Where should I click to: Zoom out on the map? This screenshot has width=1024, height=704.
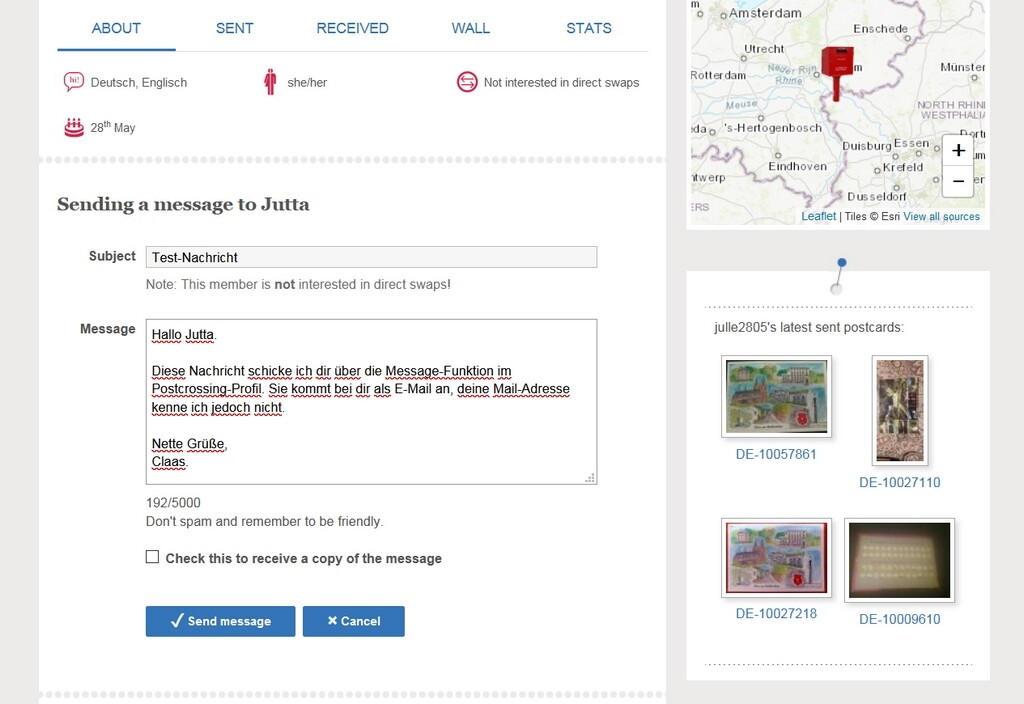(957, 181)
